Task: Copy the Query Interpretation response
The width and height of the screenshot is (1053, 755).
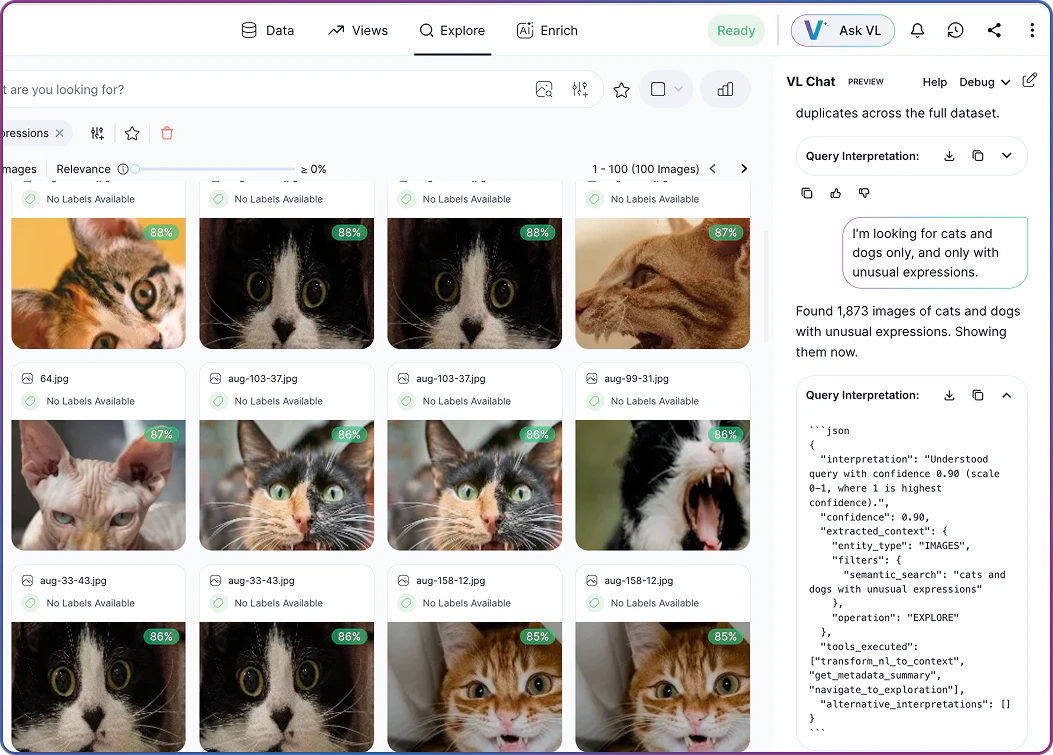Action: (978, 155)
